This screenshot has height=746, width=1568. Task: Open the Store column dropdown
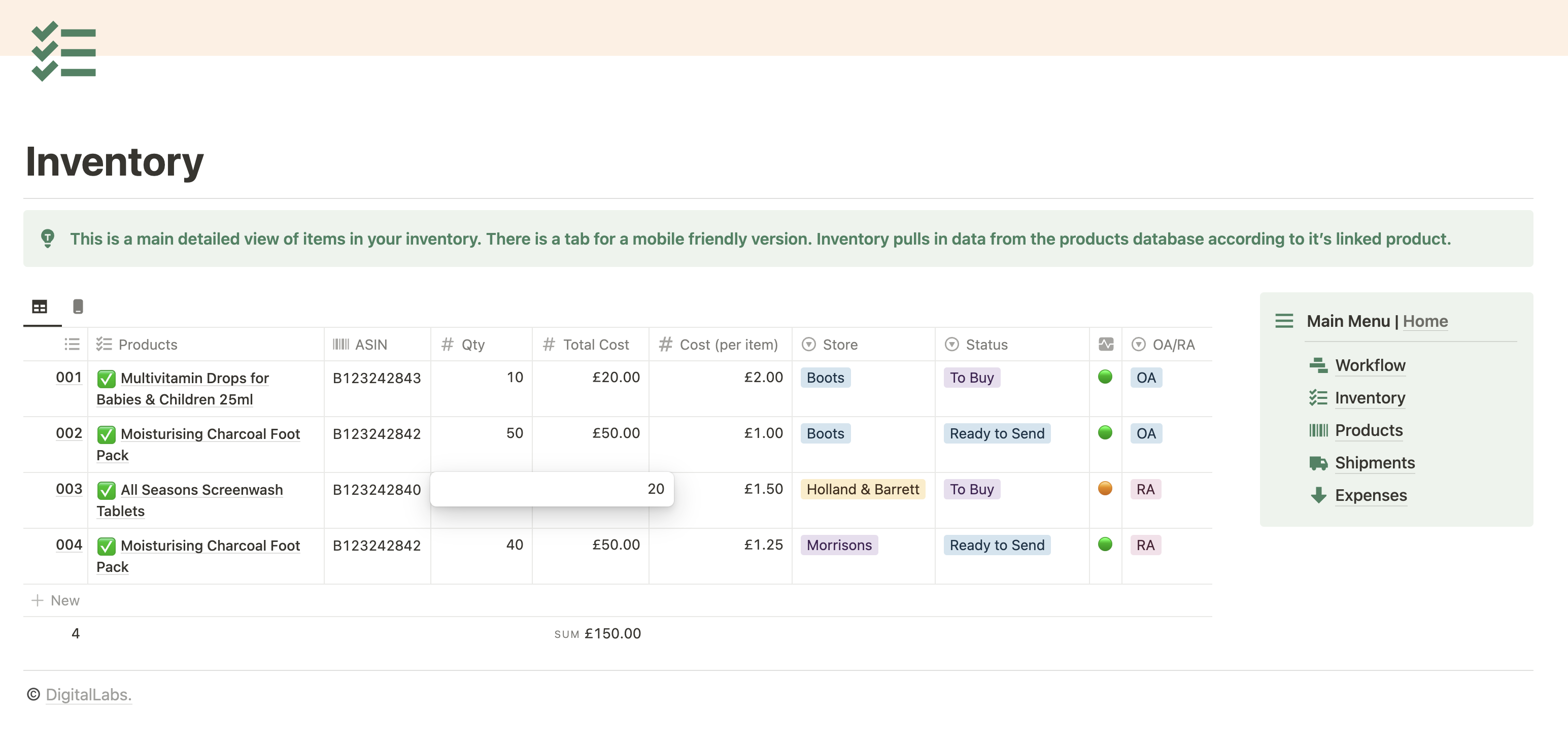point(808,344)
